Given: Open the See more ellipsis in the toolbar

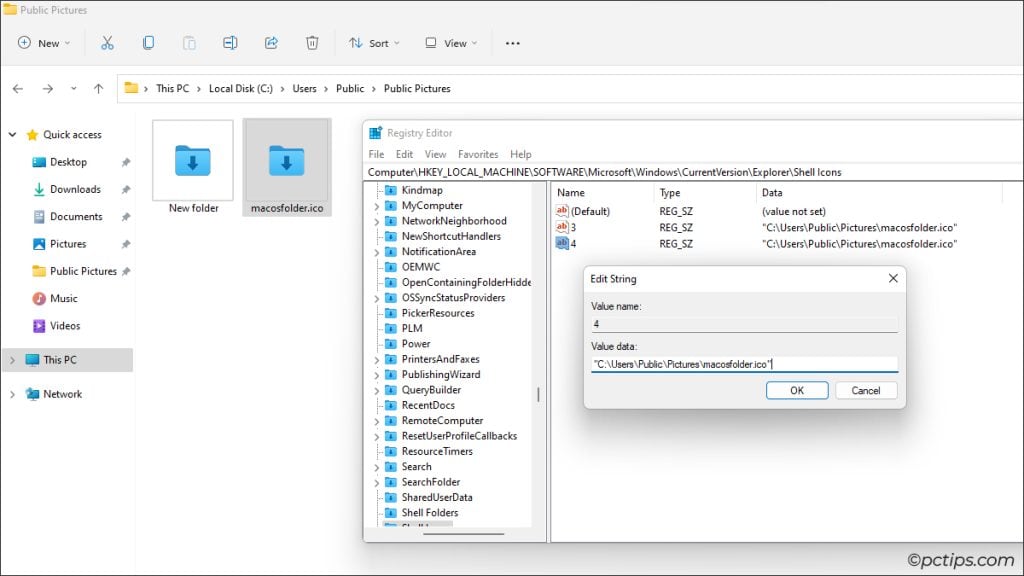Looking at the screenshot, I should (513, 43).
